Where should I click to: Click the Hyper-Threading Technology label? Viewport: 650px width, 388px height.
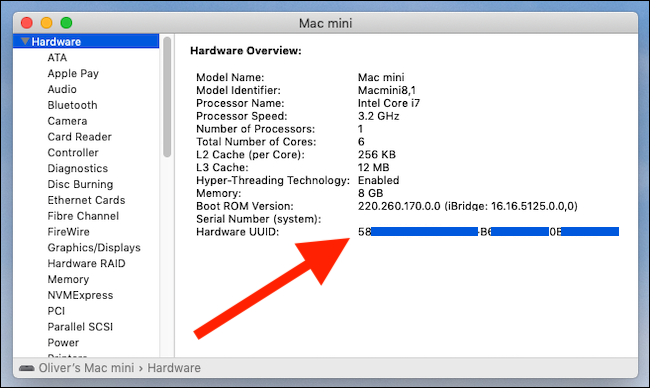point(273,180)
